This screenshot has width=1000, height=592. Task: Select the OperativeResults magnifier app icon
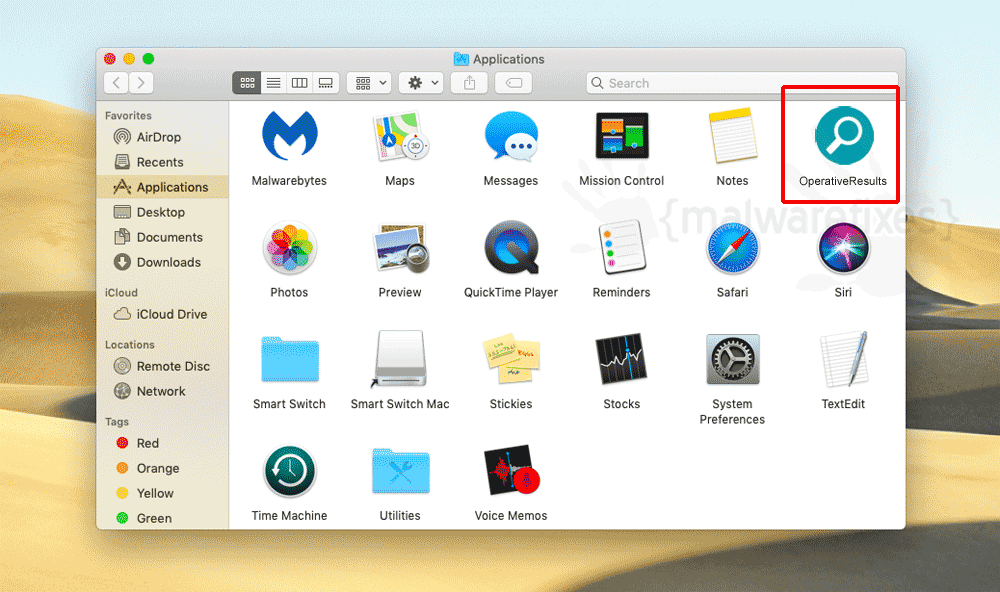click(843, 135)
